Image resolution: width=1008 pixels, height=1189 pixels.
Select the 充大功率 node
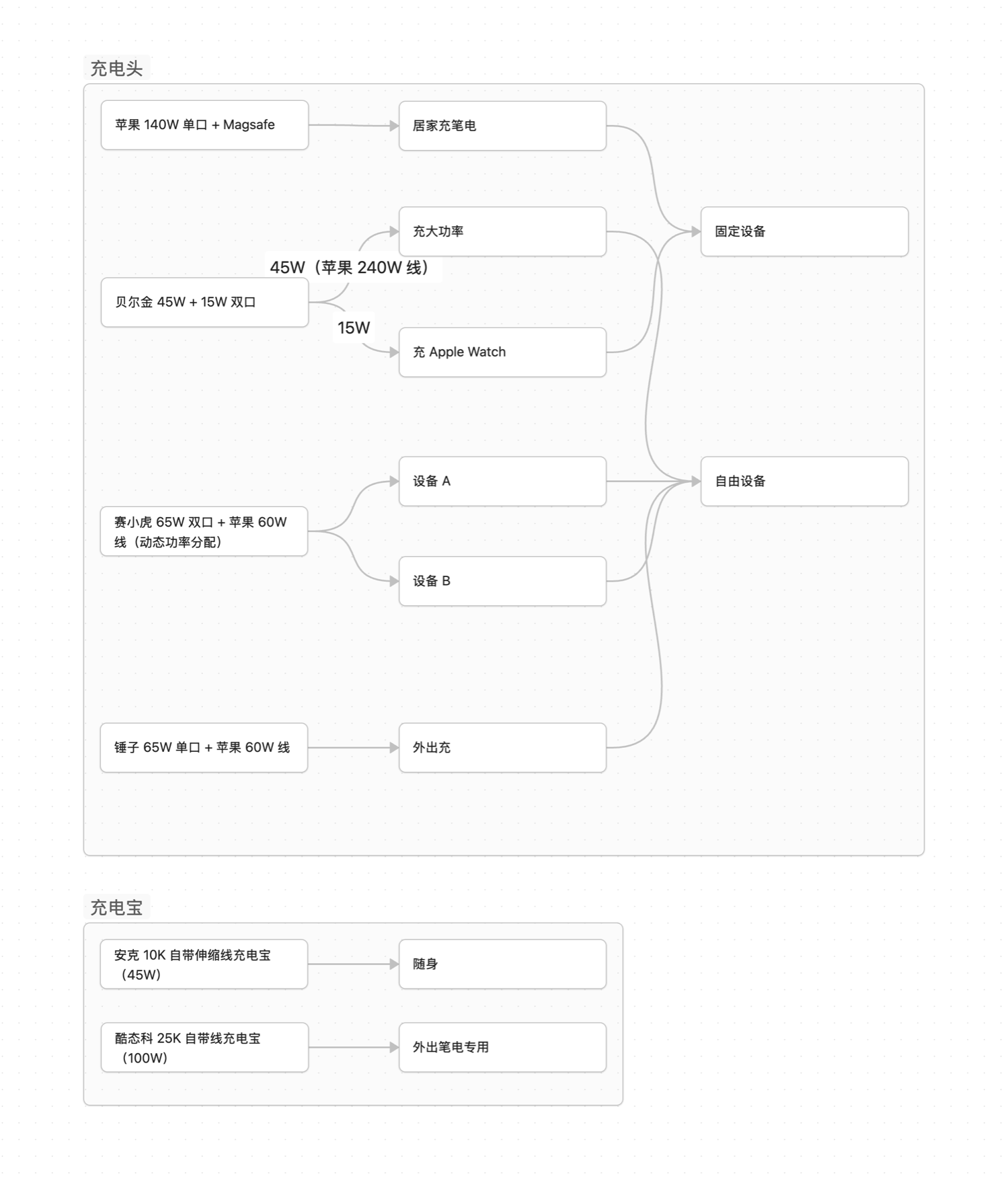[502, 231]
